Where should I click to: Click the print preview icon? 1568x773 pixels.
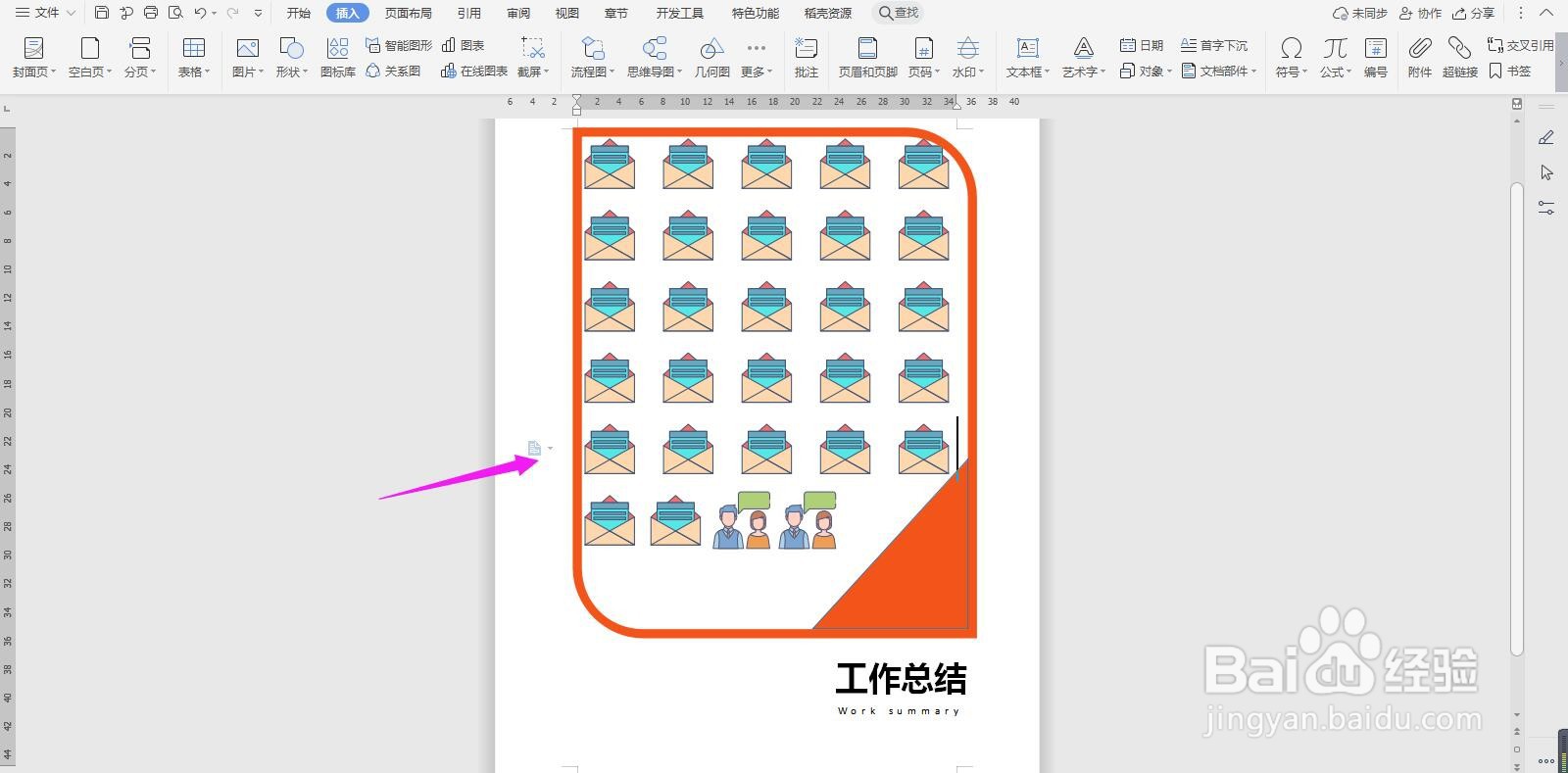[175, 13]
